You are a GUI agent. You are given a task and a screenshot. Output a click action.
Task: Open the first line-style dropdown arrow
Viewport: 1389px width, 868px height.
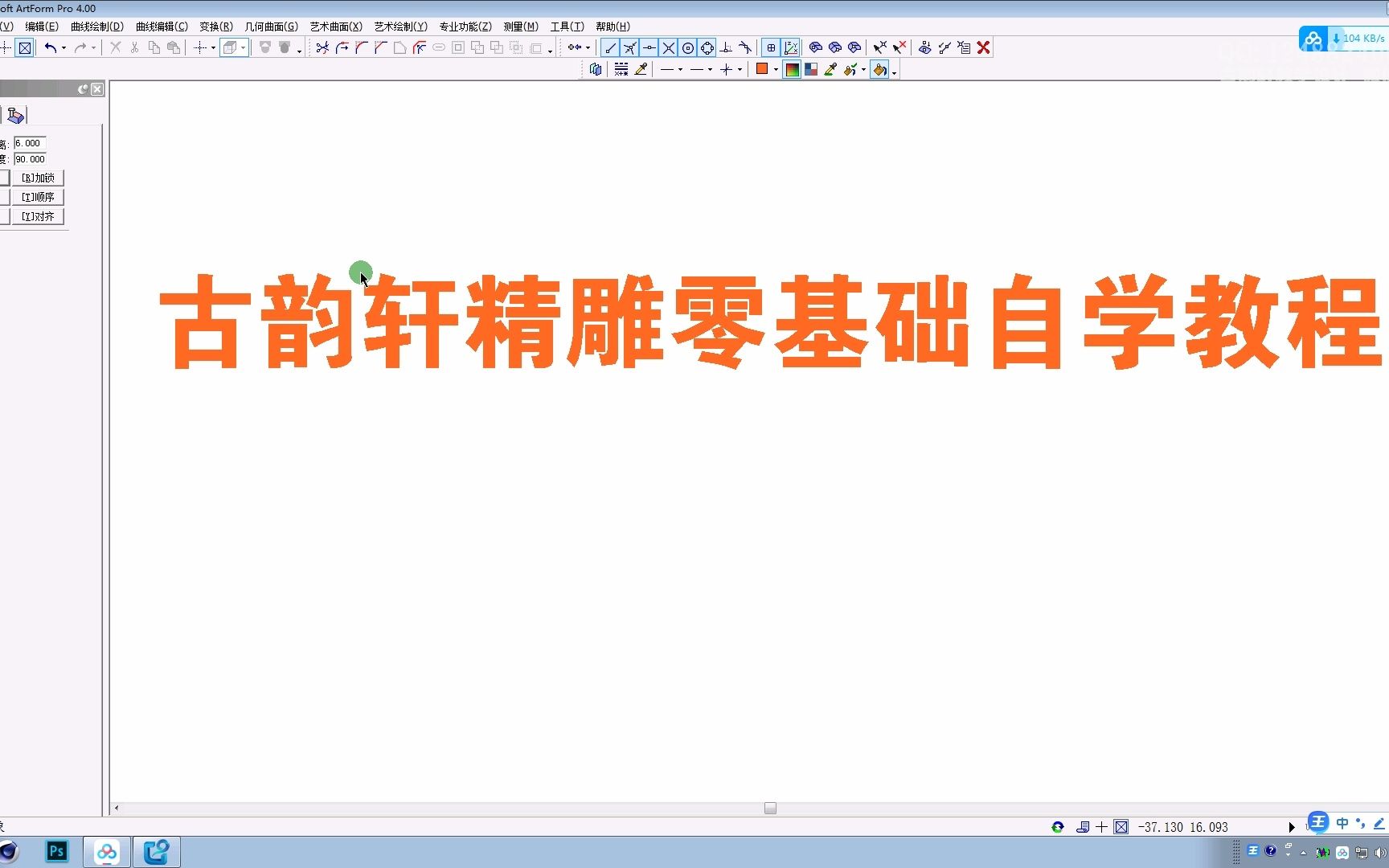[x=680, y=70]
